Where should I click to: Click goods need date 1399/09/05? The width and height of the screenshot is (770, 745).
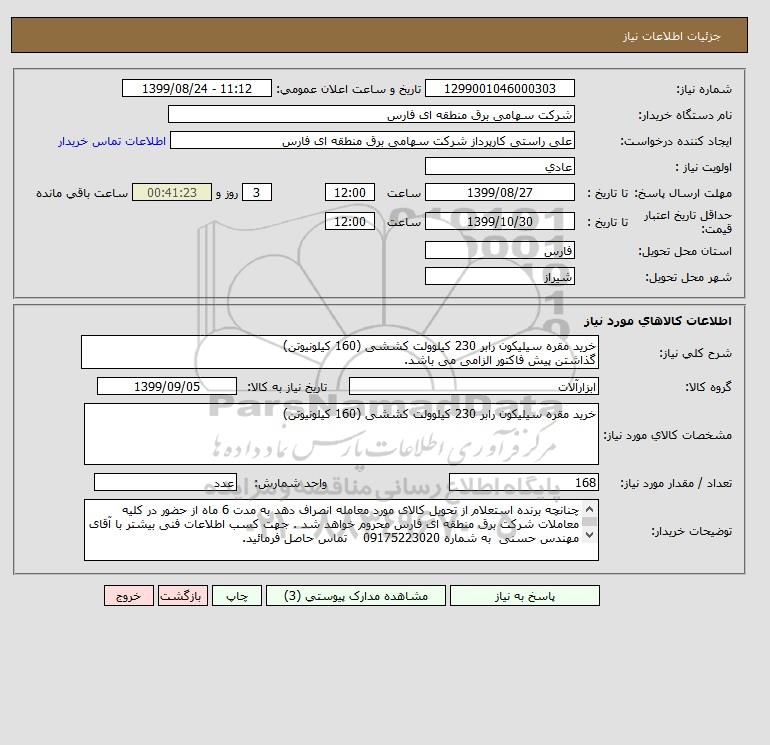coord(167,386)
